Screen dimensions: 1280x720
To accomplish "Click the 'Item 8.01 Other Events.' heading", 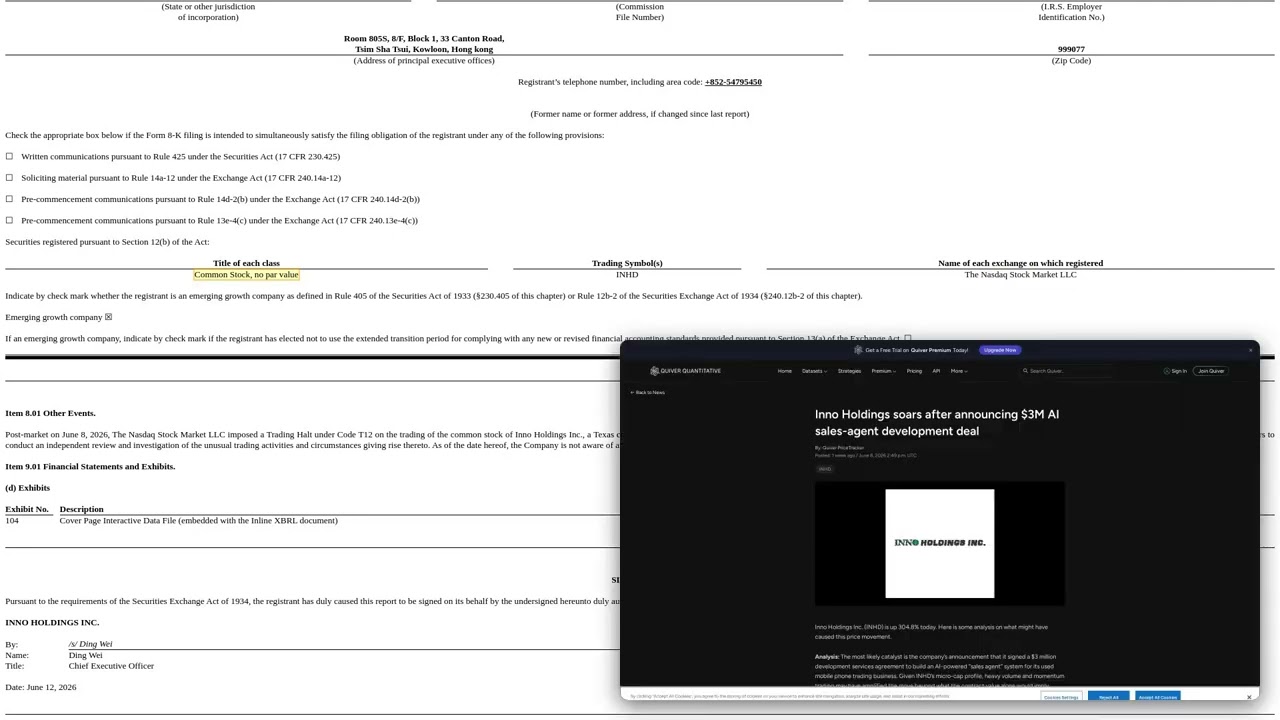I will tap(50, 413).
